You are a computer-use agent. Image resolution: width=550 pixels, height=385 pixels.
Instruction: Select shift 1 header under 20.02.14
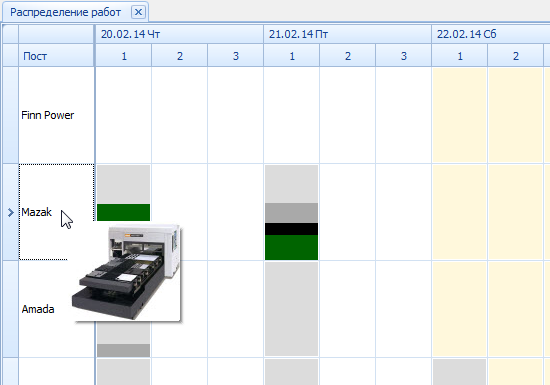pyautogui.click(x=123, y=56)
